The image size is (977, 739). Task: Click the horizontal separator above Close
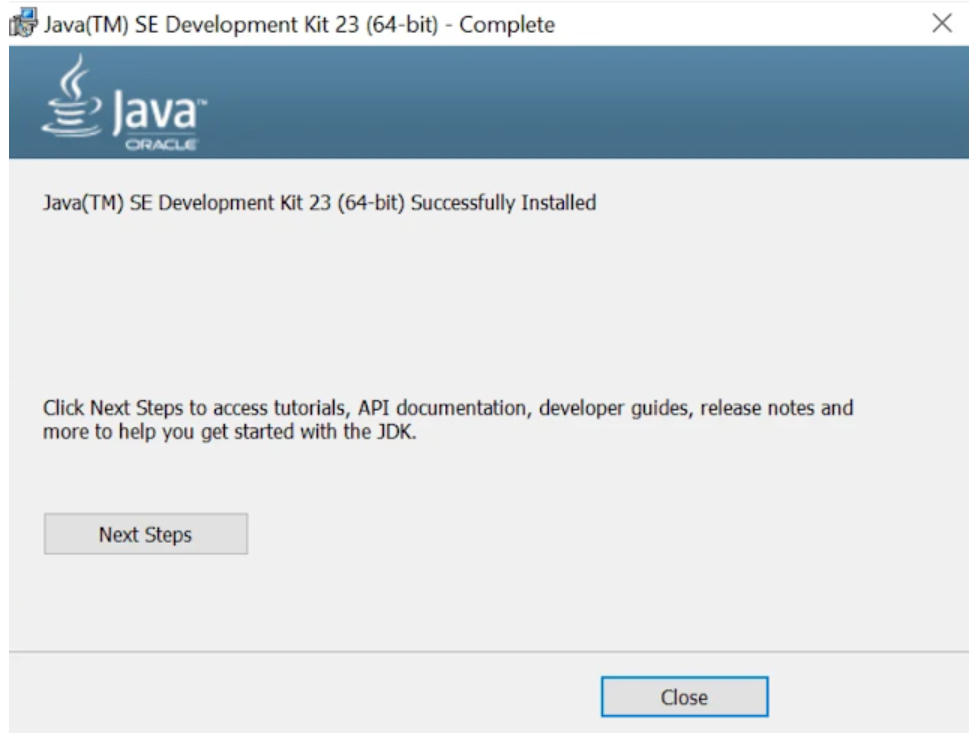(488, 652)
